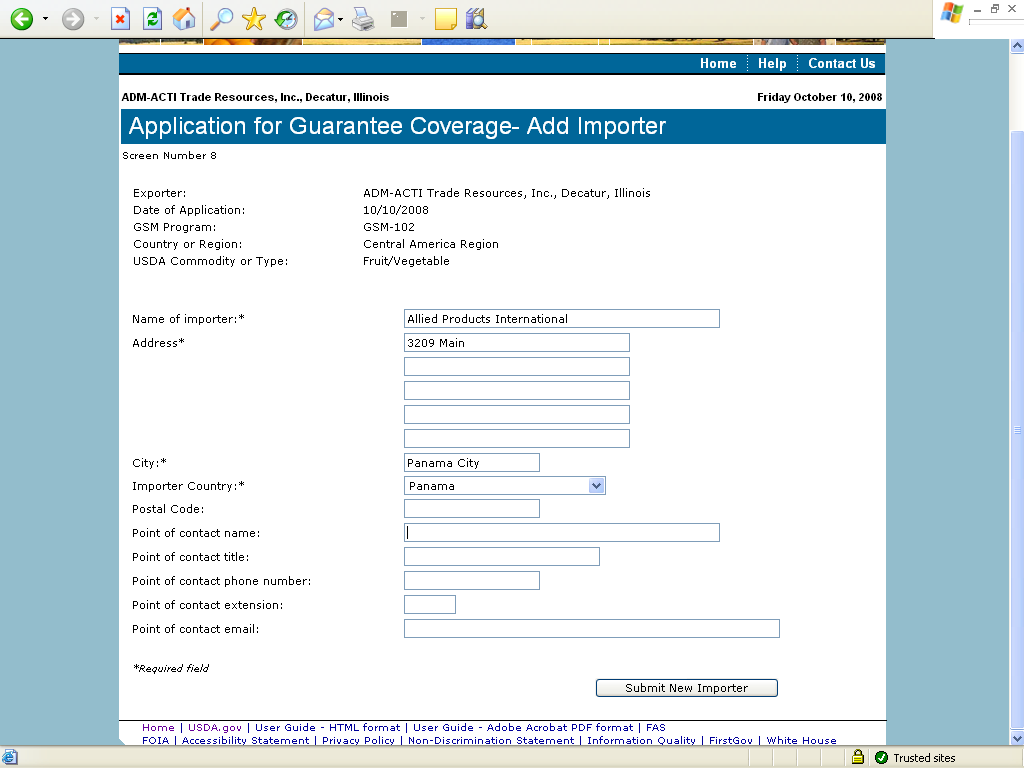Viewport: 1024px width, 768px height.
Task: Open the FirstGov footer link
Action: coord(731,741)
